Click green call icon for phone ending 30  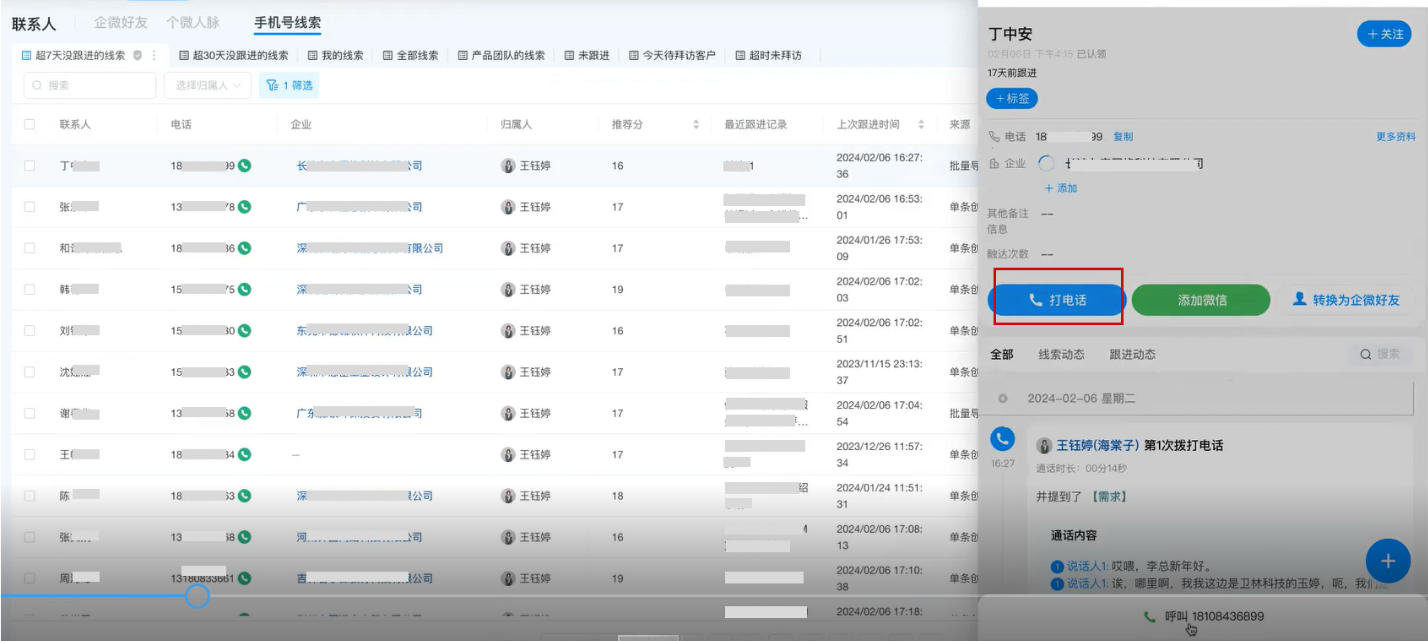[244, 331]
